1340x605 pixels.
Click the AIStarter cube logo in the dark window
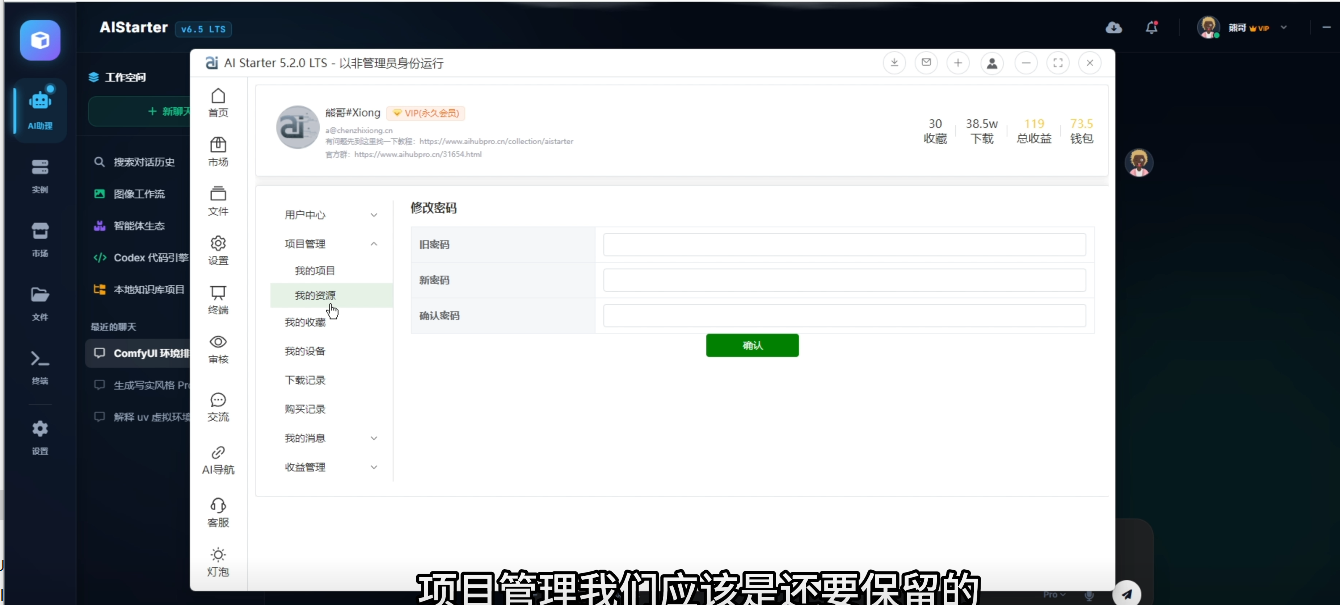[40, 40]
